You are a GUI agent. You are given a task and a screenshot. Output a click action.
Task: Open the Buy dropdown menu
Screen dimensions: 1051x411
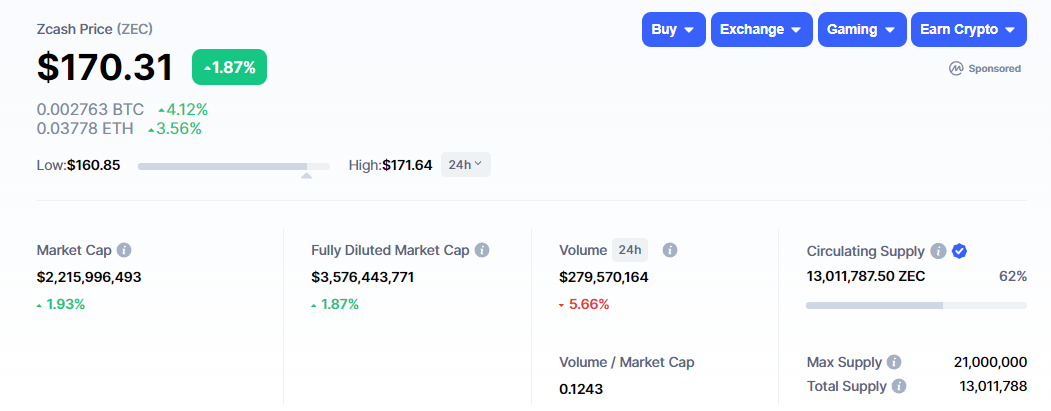pyautogui.click(x=674, y=30)
